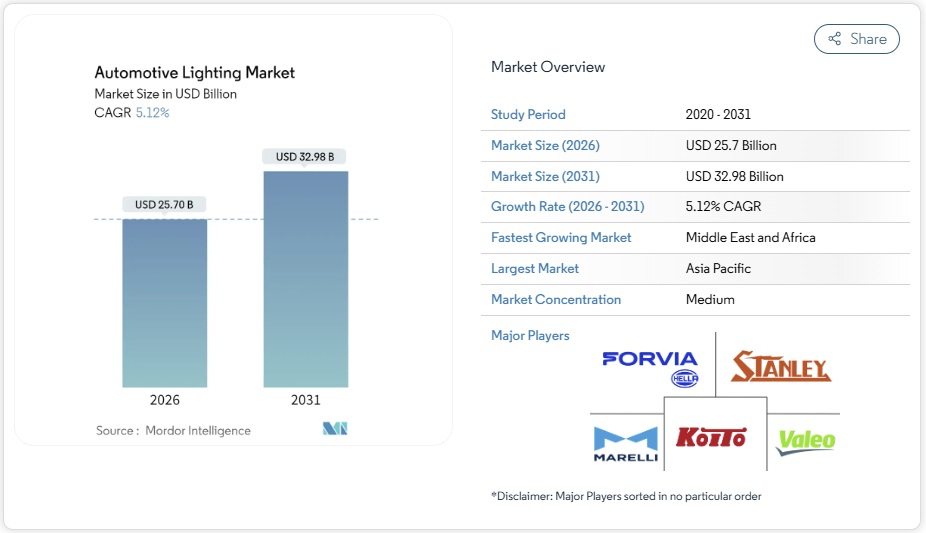Click the Stanley logo
Screen dimensions: 926x533
click(781, 367)
